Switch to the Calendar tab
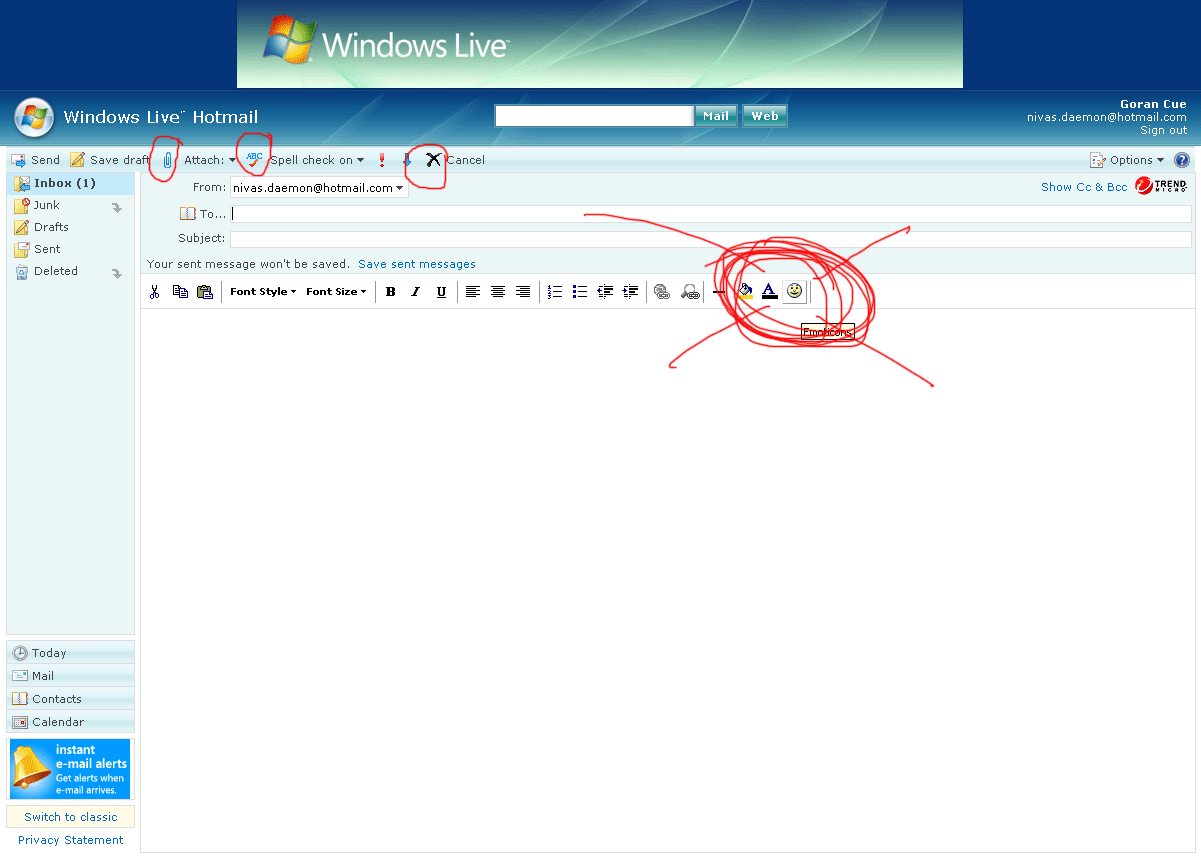 (70, 722)
